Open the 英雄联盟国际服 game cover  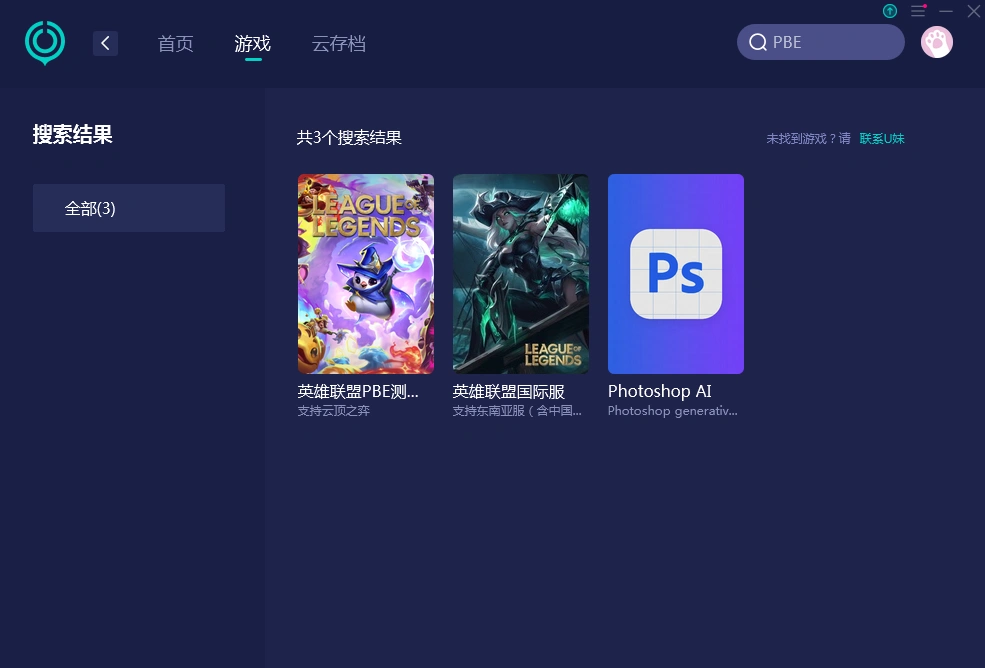tap(521, 274)
